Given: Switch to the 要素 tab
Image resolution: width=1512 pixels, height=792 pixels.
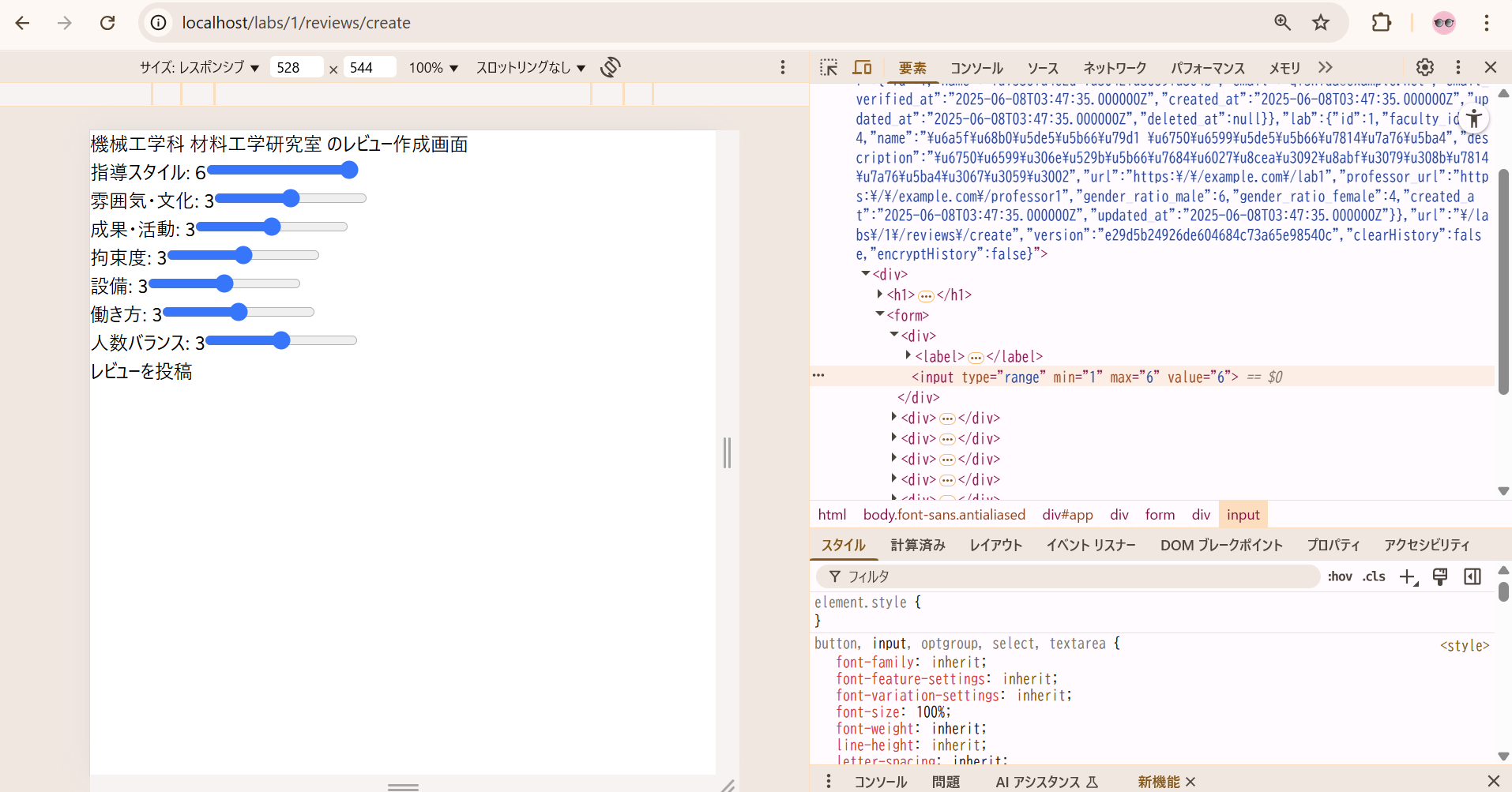Looking at the screenshot, I should tap(912, 68).
